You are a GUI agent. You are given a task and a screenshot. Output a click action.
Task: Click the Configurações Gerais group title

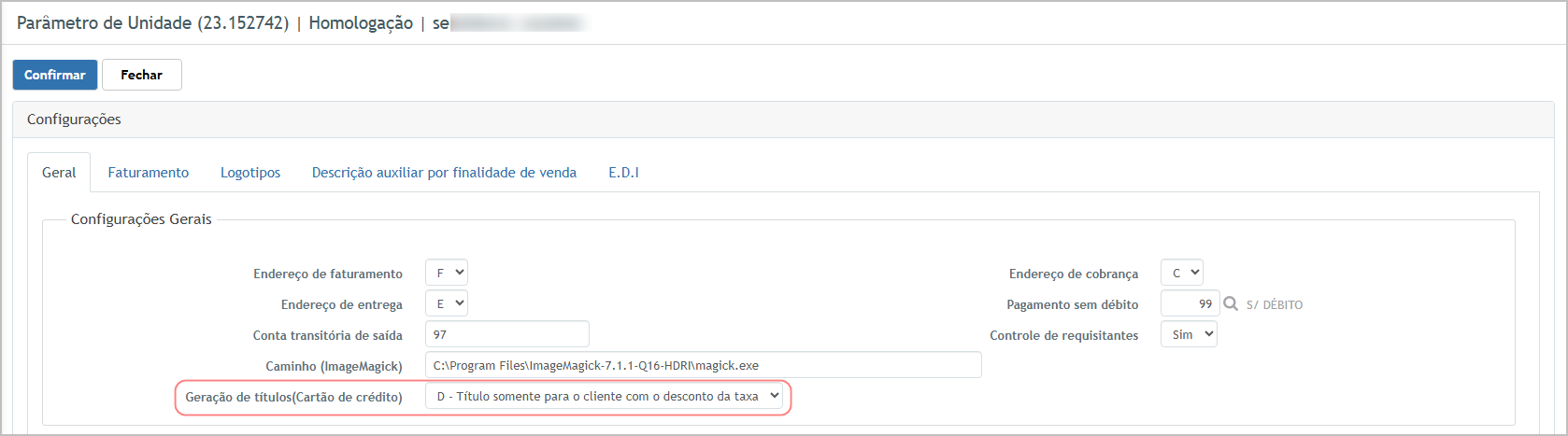pos(141,219)
